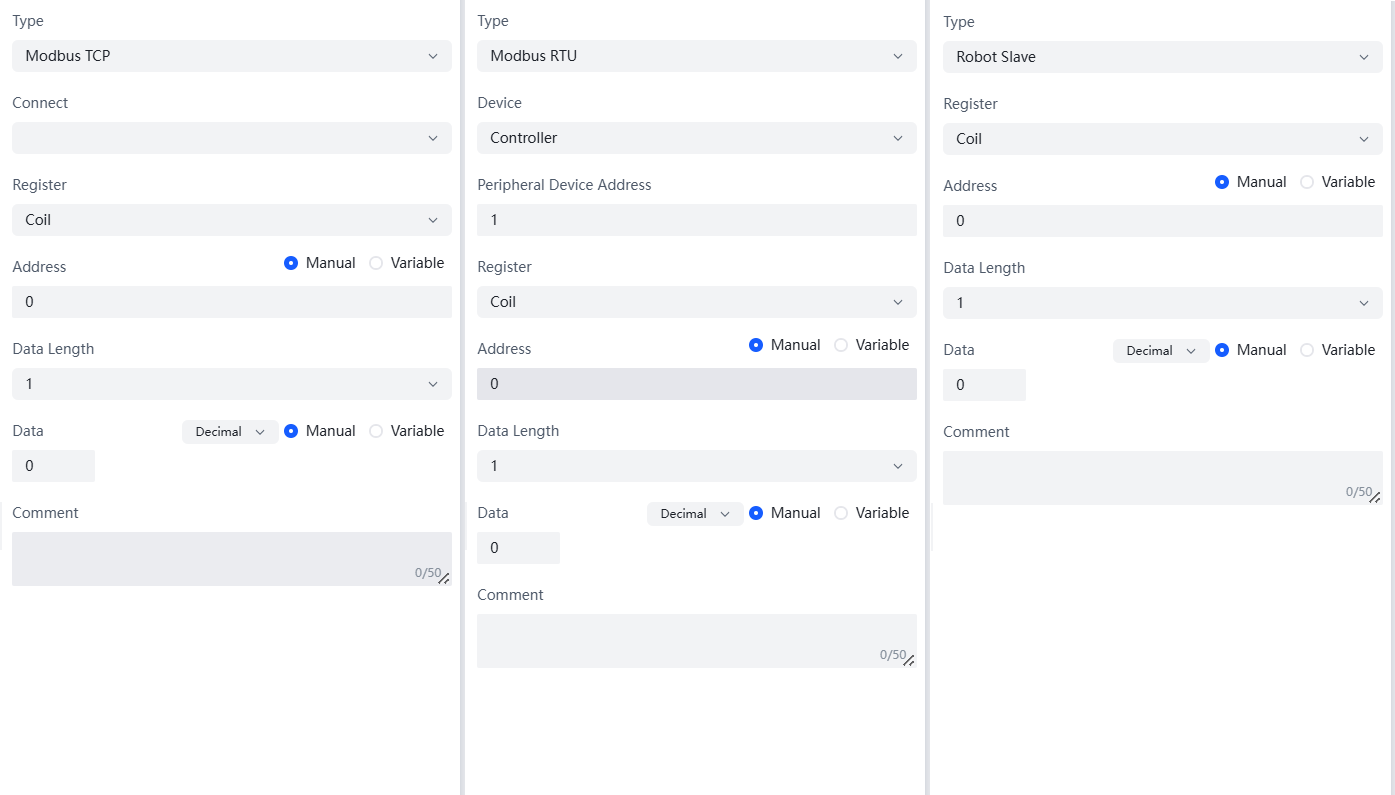Expand Data Length dropdown in Modbus RTU panel
Image resolution: width=1395 pixels, height=795 pixels.
point(696,466)
